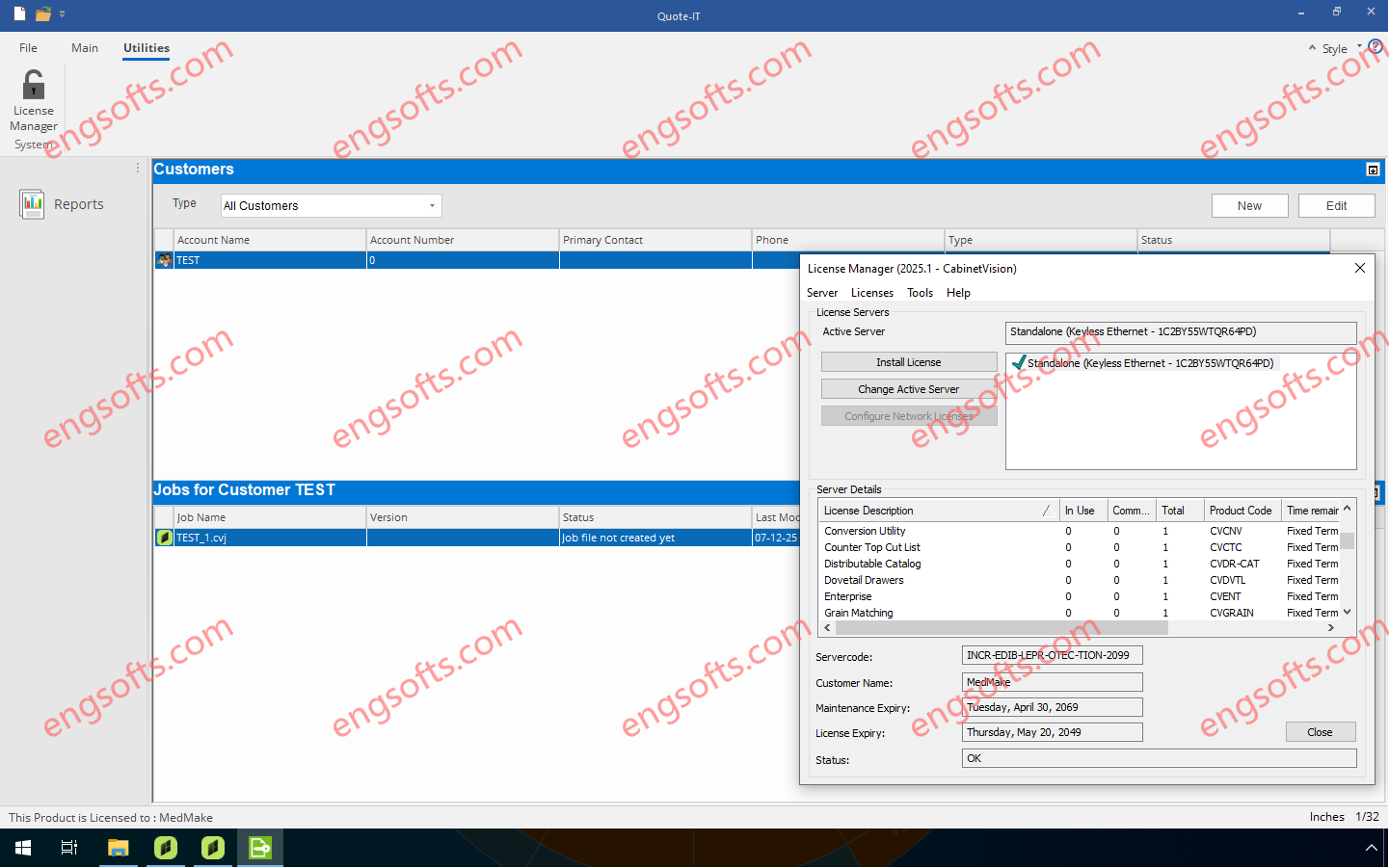Click the License Expiry date field
This screenshot has width=1389, height=868.
point(1053,732)
